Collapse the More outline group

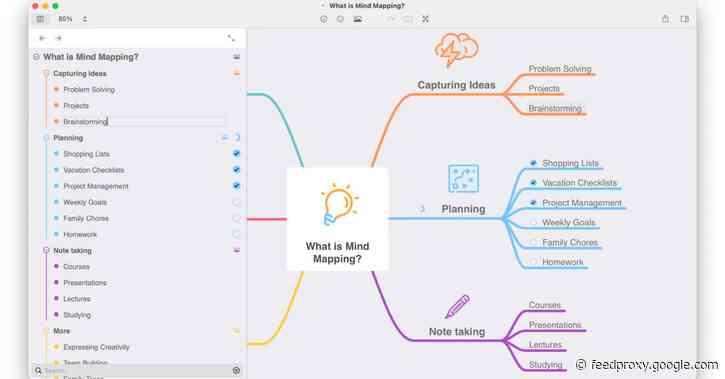click(x=46, y=331)
